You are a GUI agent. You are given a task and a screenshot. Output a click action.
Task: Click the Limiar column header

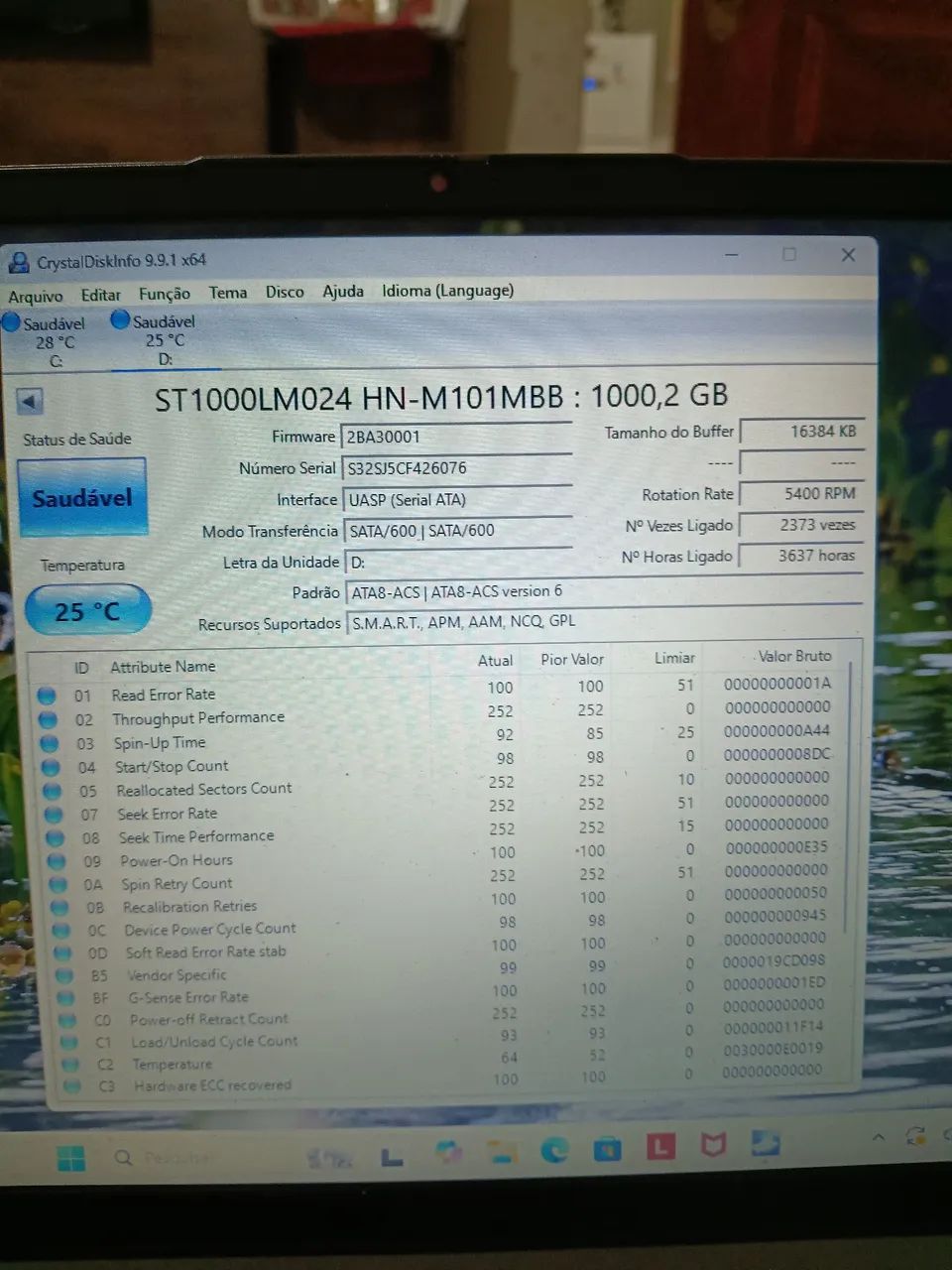pos(674,658)
